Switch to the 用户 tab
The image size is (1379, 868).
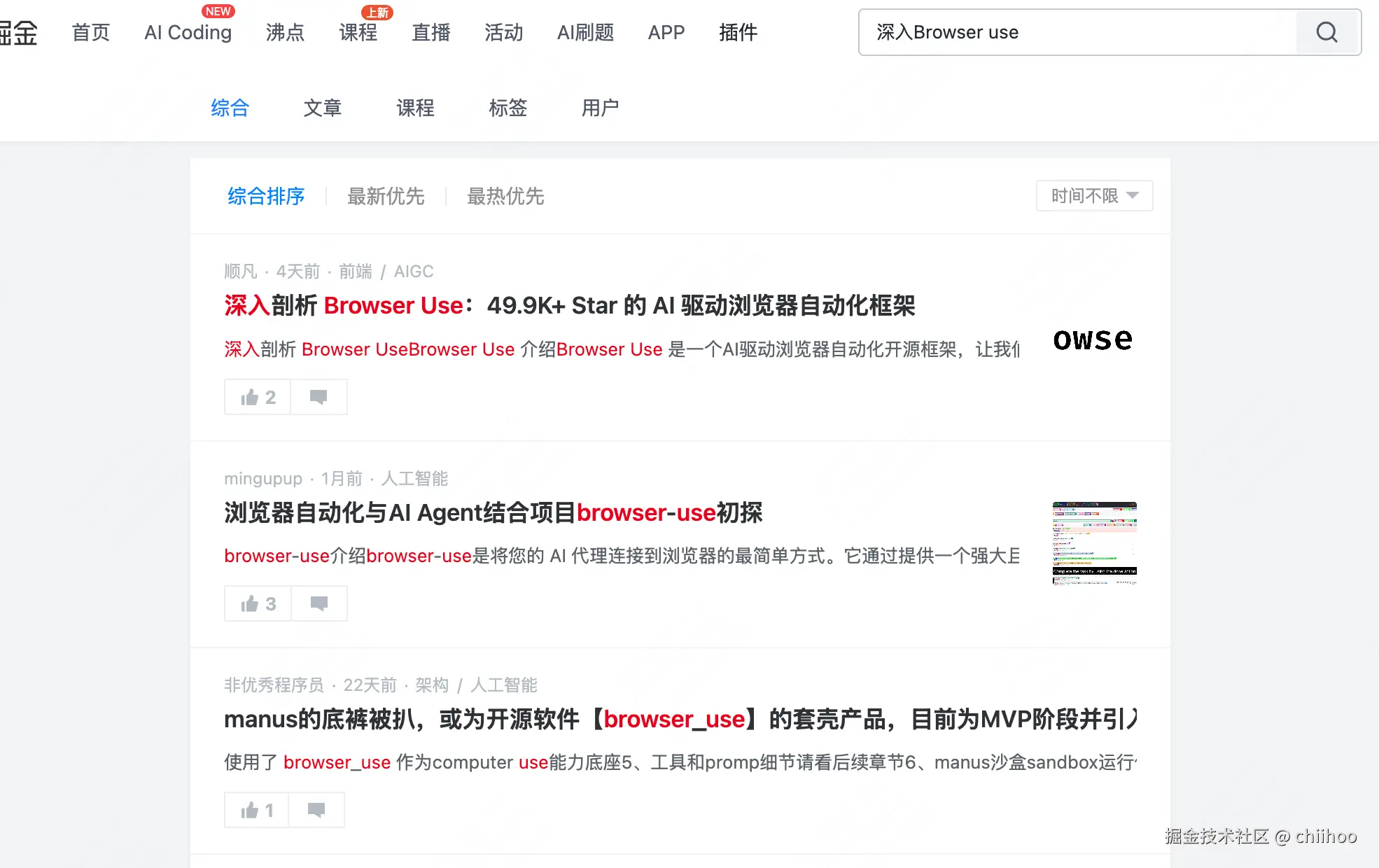tap(599, 108)
